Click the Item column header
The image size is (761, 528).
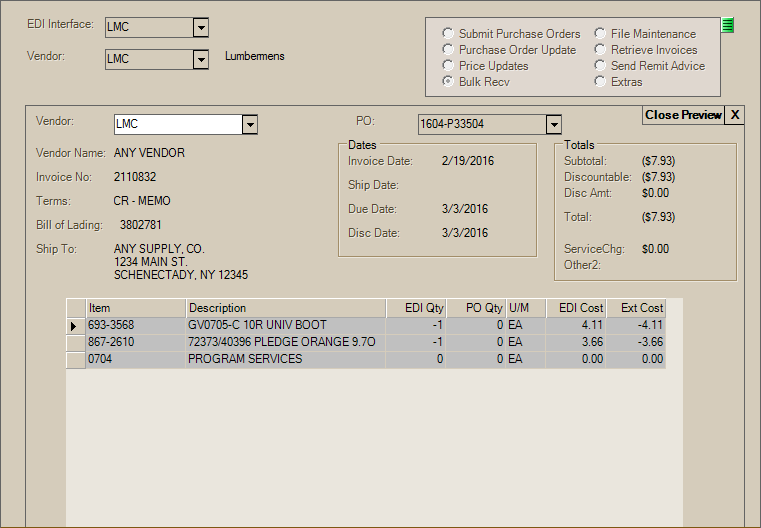tap(135, 308)
